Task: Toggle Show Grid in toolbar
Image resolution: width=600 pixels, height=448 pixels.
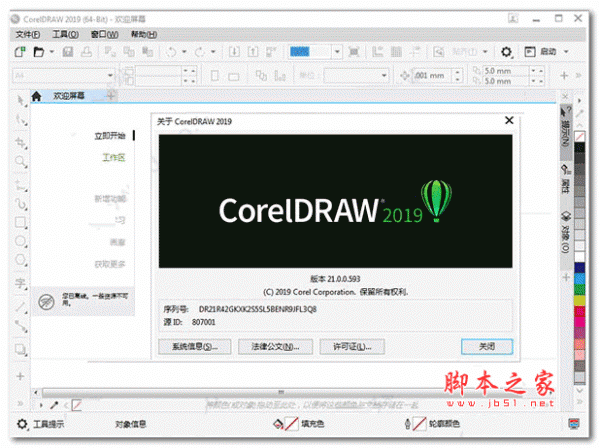Action: [396, 52]
